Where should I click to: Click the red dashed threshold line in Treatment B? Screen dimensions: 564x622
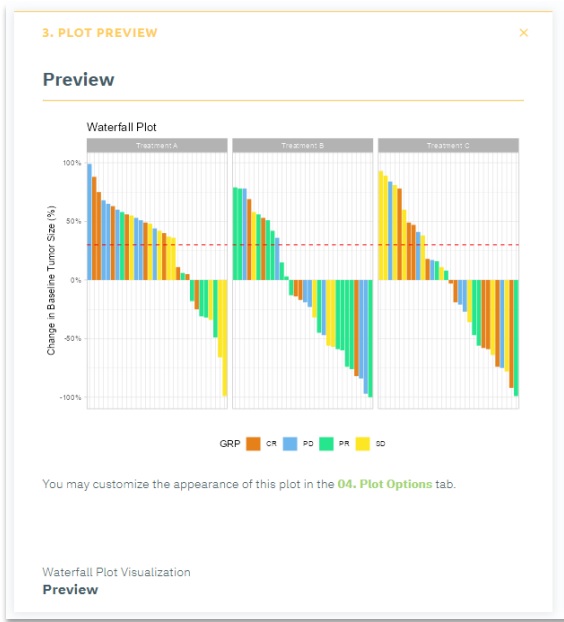click(303, 245)
